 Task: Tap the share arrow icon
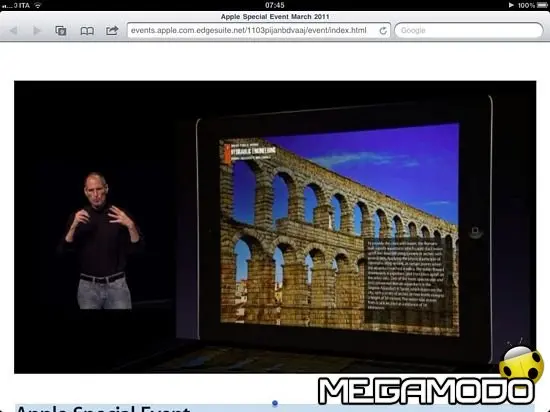[112, 31]
